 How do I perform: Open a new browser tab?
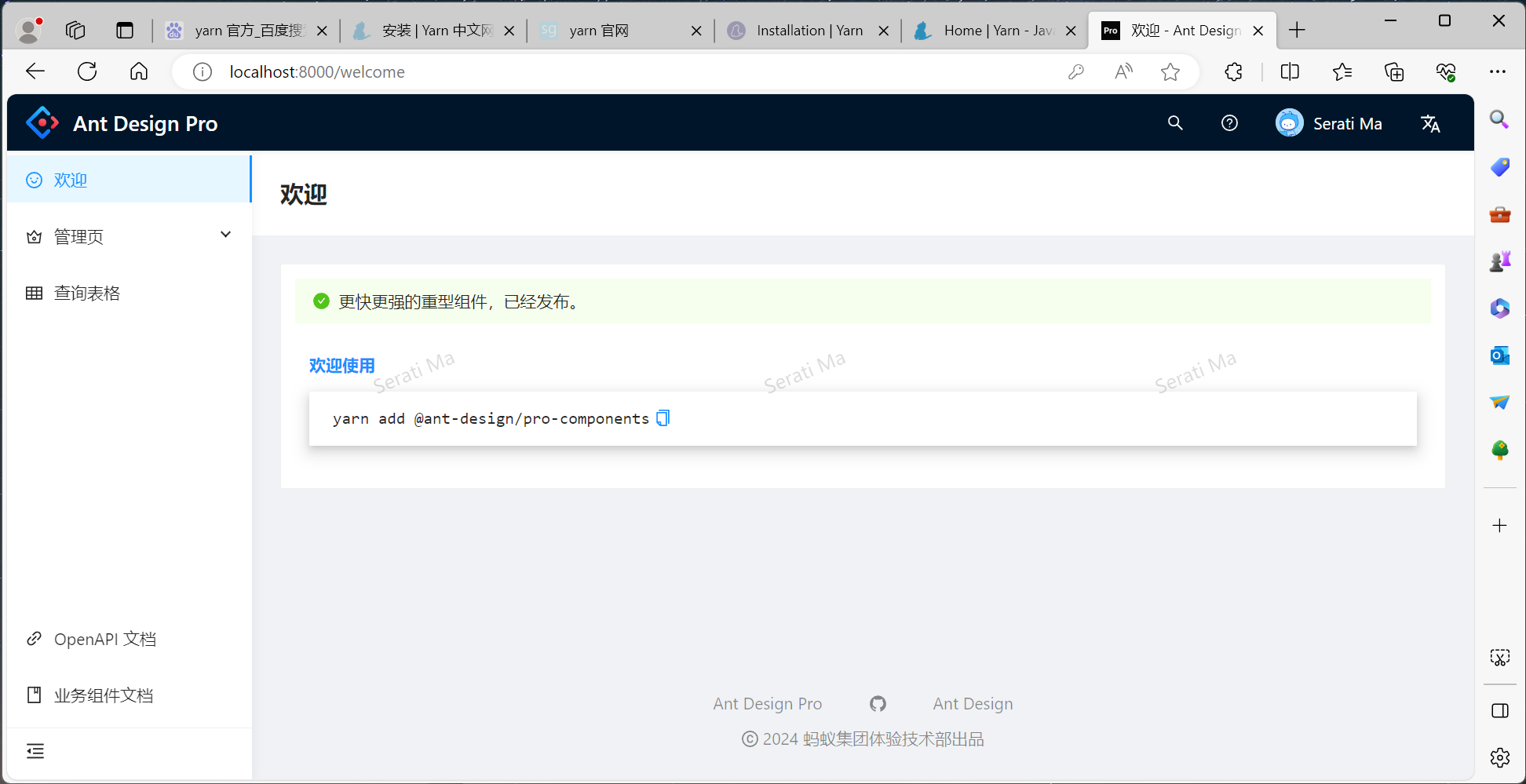(1297, 31)
